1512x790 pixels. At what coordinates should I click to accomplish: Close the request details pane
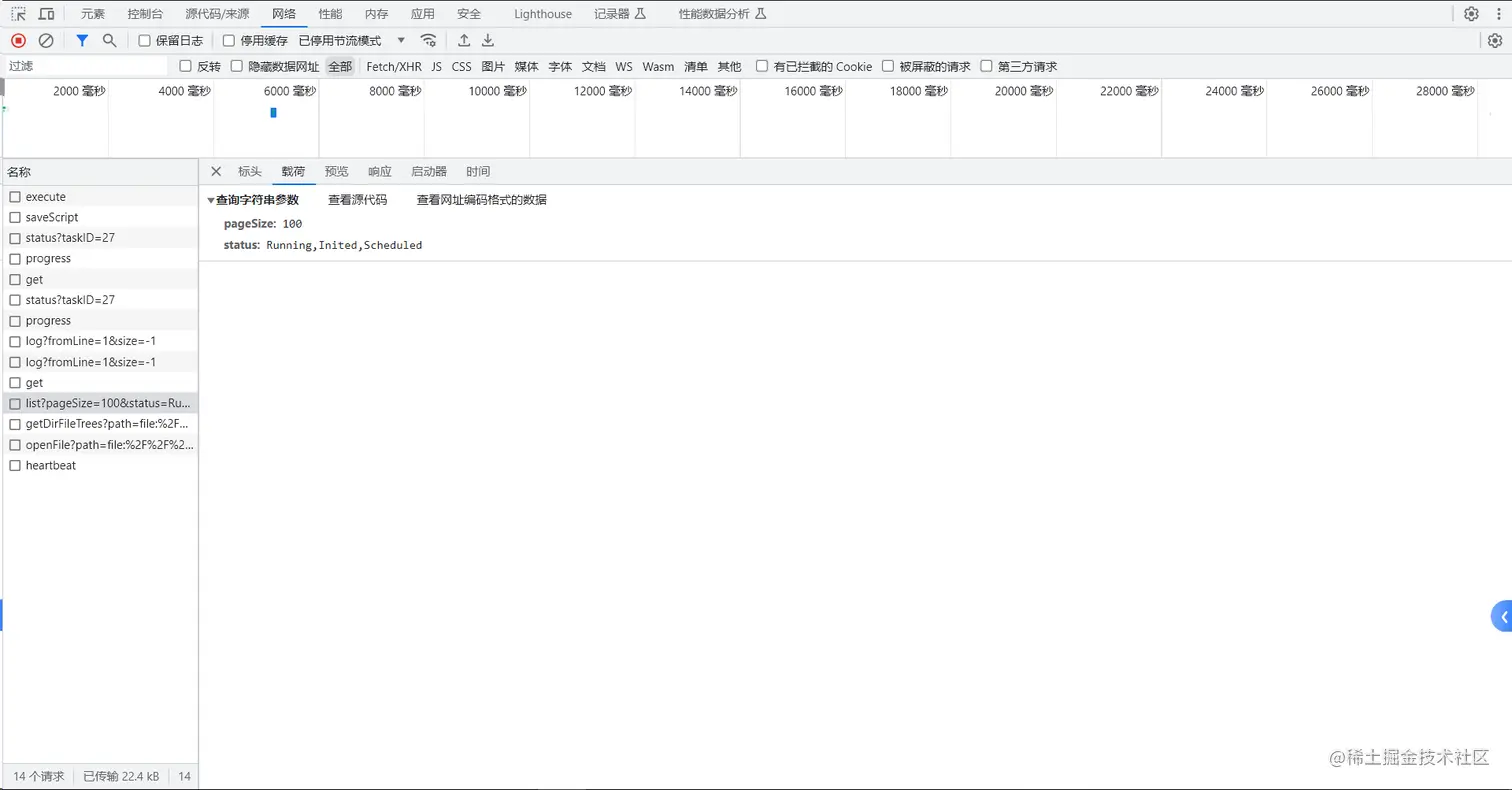click(216, 171)
